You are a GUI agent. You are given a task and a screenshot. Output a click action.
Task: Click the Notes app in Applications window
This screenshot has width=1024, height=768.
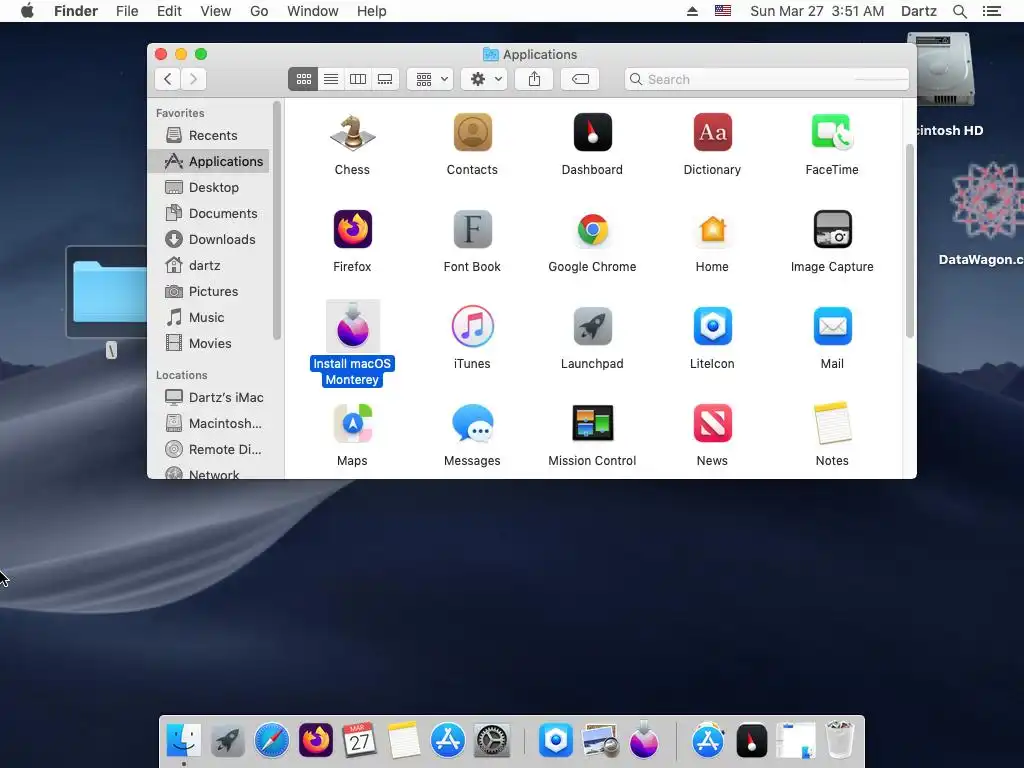832,423
